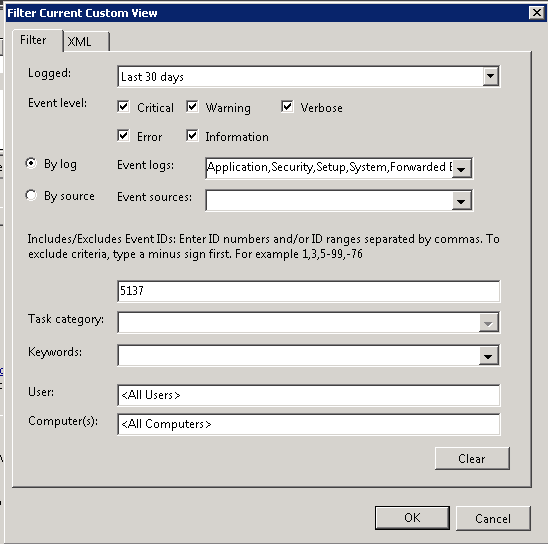Disable the Verbose event level checkbox
548x544 pixels.
[287, 107]
